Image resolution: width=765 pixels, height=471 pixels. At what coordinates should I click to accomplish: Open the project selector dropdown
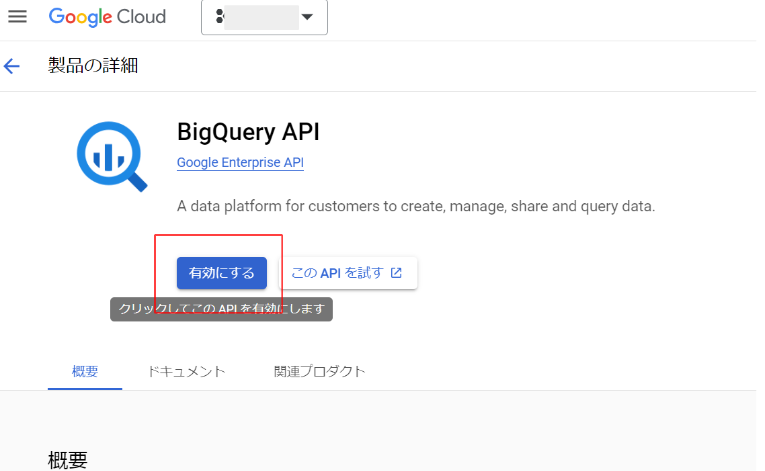[264, 17]
